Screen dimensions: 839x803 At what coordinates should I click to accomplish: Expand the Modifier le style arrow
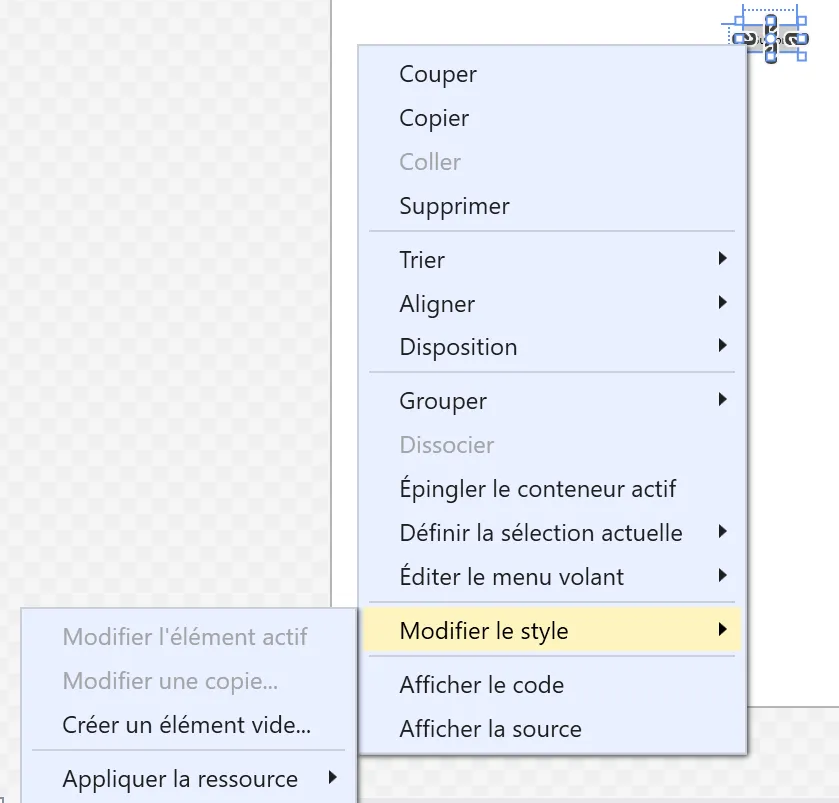722,630
